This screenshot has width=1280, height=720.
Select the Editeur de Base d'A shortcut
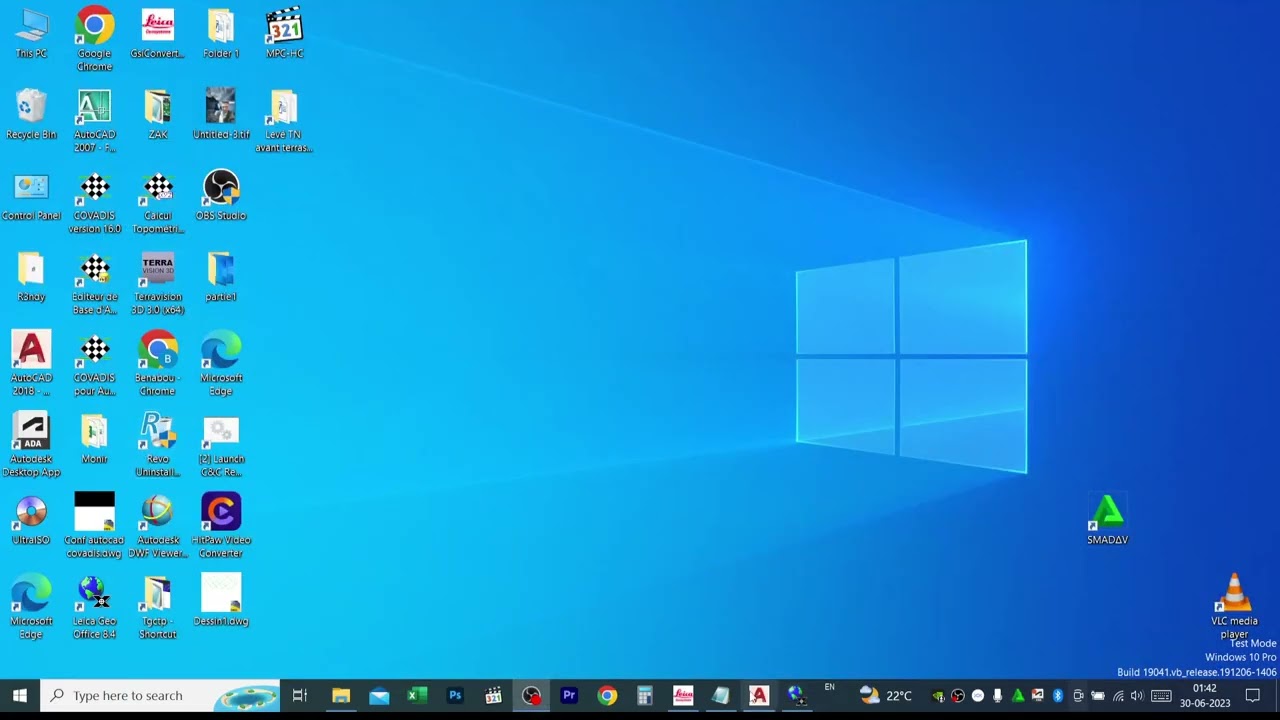(94, 283)
